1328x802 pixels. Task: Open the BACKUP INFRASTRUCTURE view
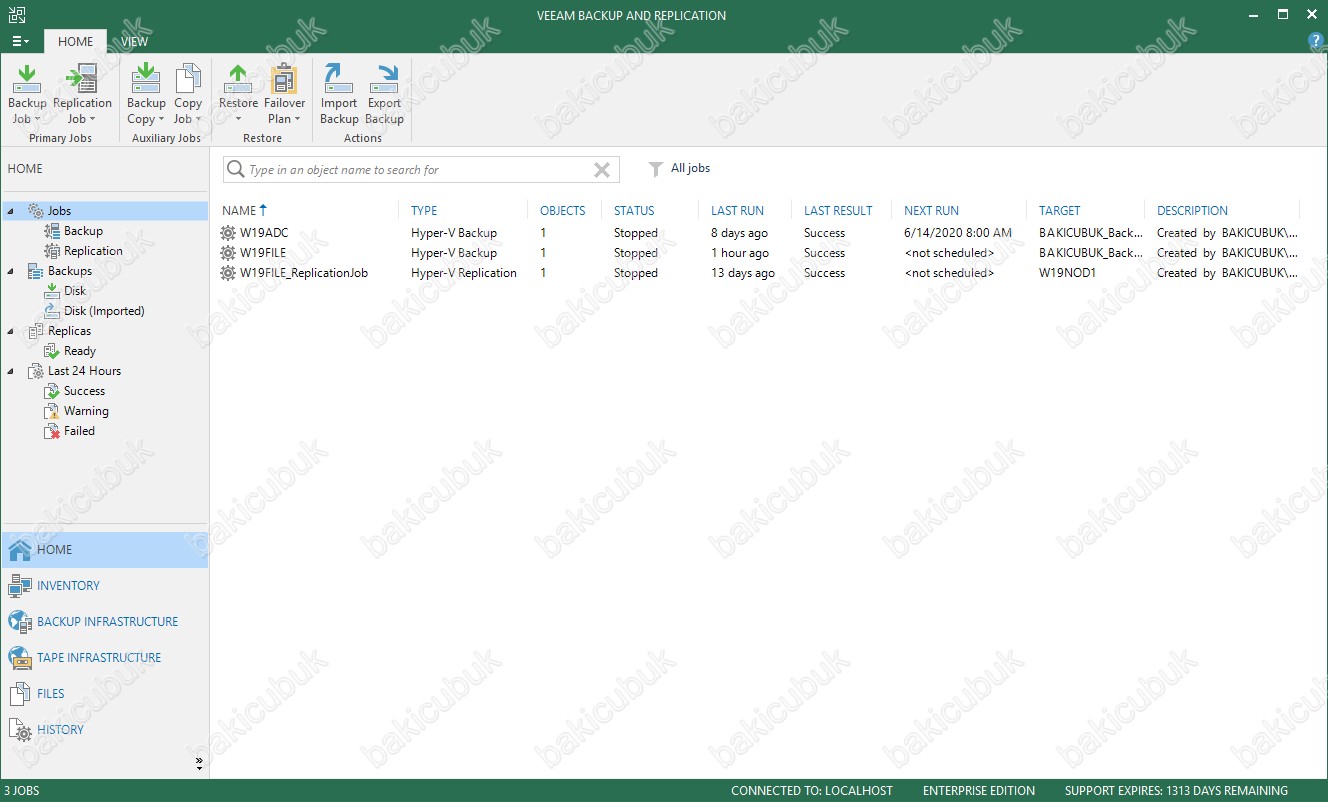click(105, 622)
